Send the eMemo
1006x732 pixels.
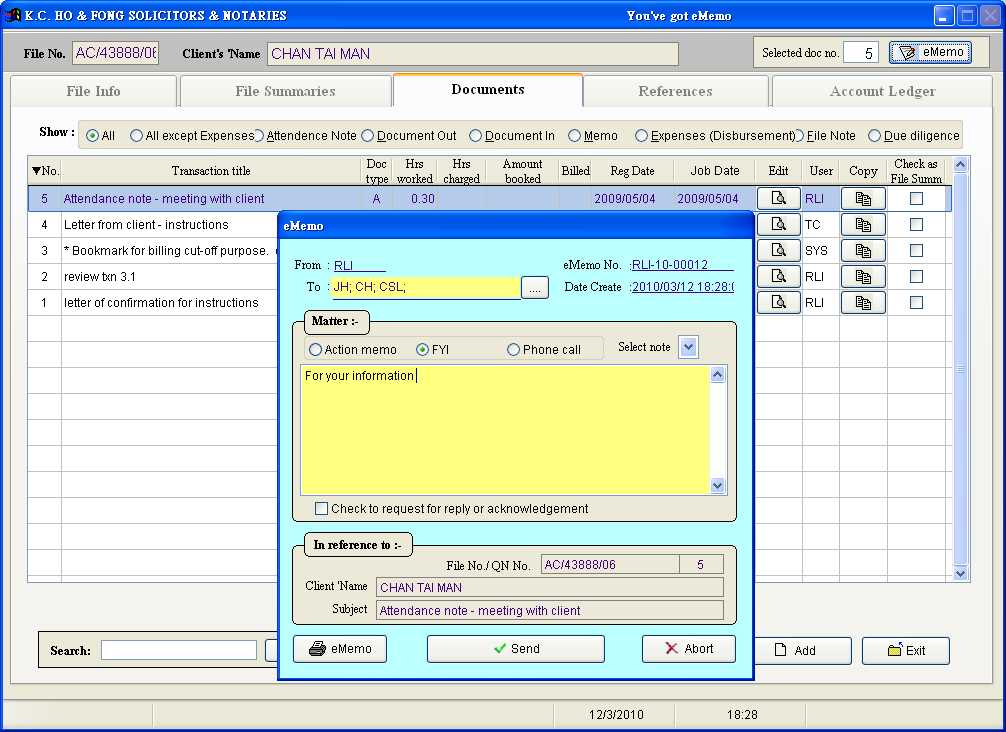(515, 649)
